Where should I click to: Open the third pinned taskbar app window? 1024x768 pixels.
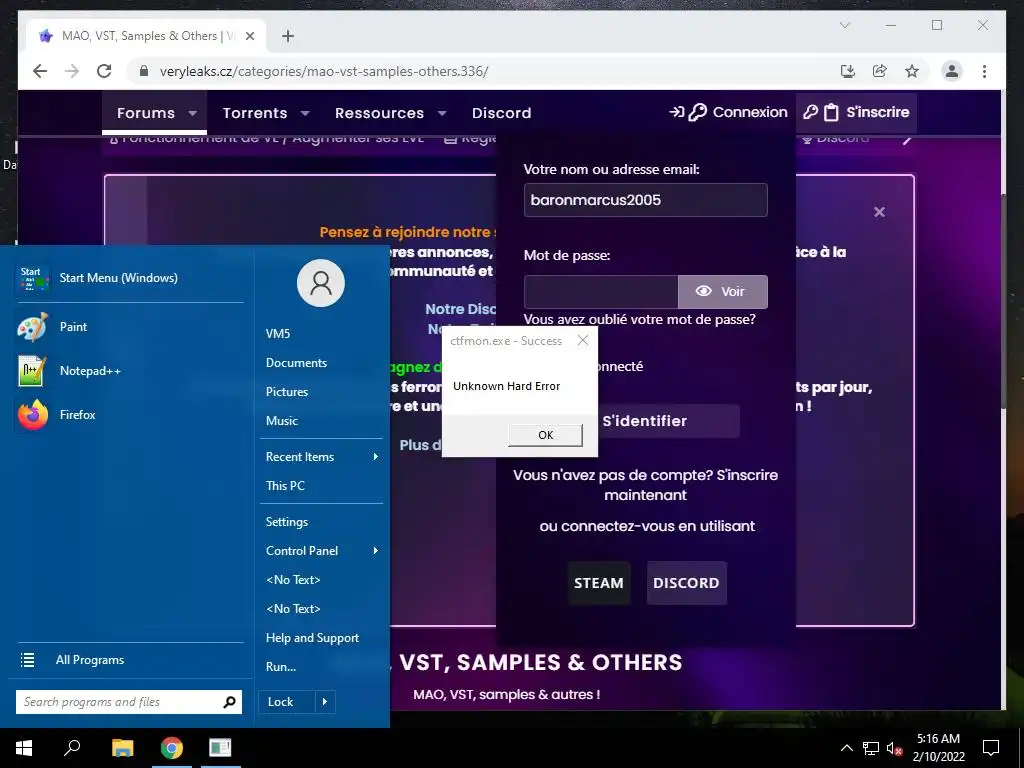[220, 748]
